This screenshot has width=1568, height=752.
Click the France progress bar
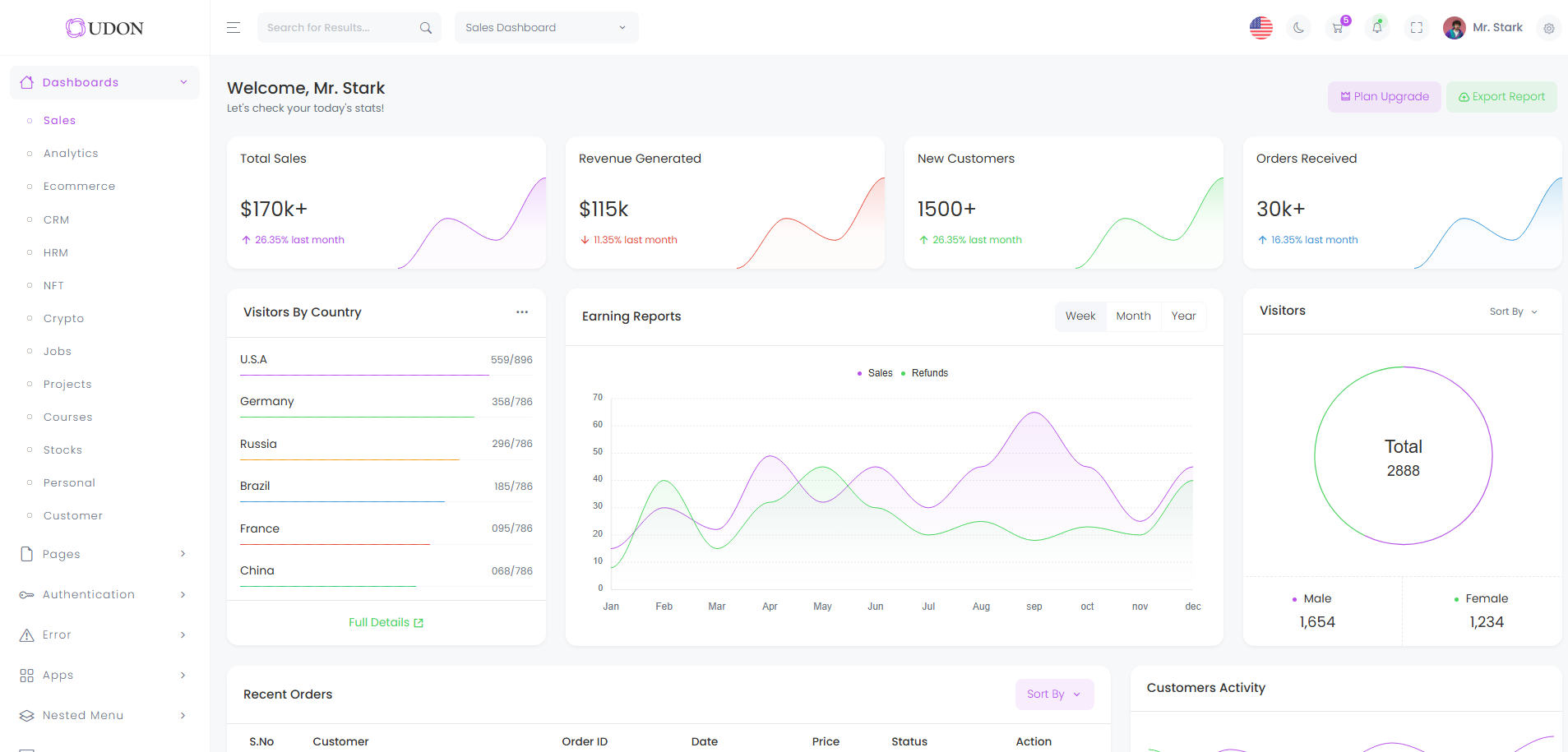[386, 544]
